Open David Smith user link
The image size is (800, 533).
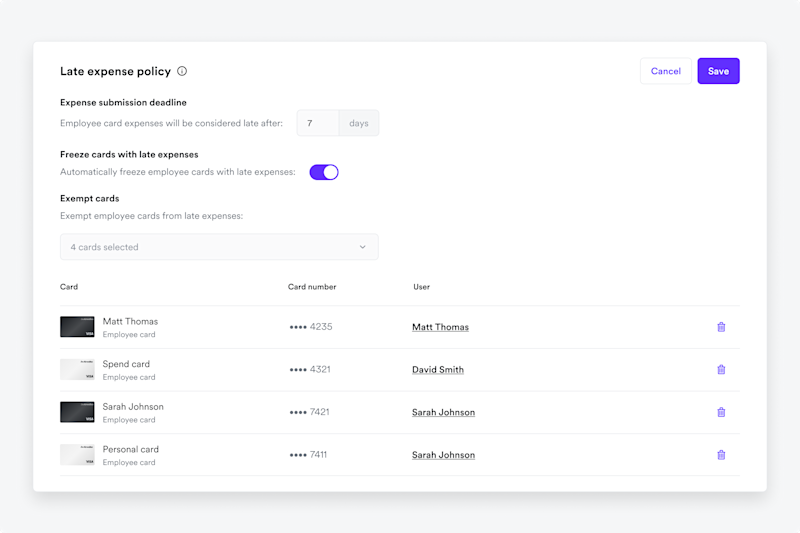click(x=438, y=369)
